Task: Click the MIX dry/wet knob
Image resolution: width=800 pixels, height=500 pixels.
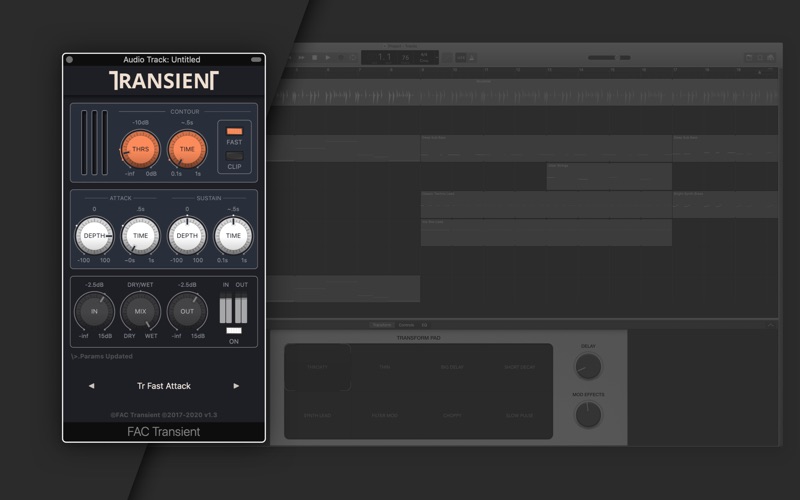Action: click(x=140, y=311)
